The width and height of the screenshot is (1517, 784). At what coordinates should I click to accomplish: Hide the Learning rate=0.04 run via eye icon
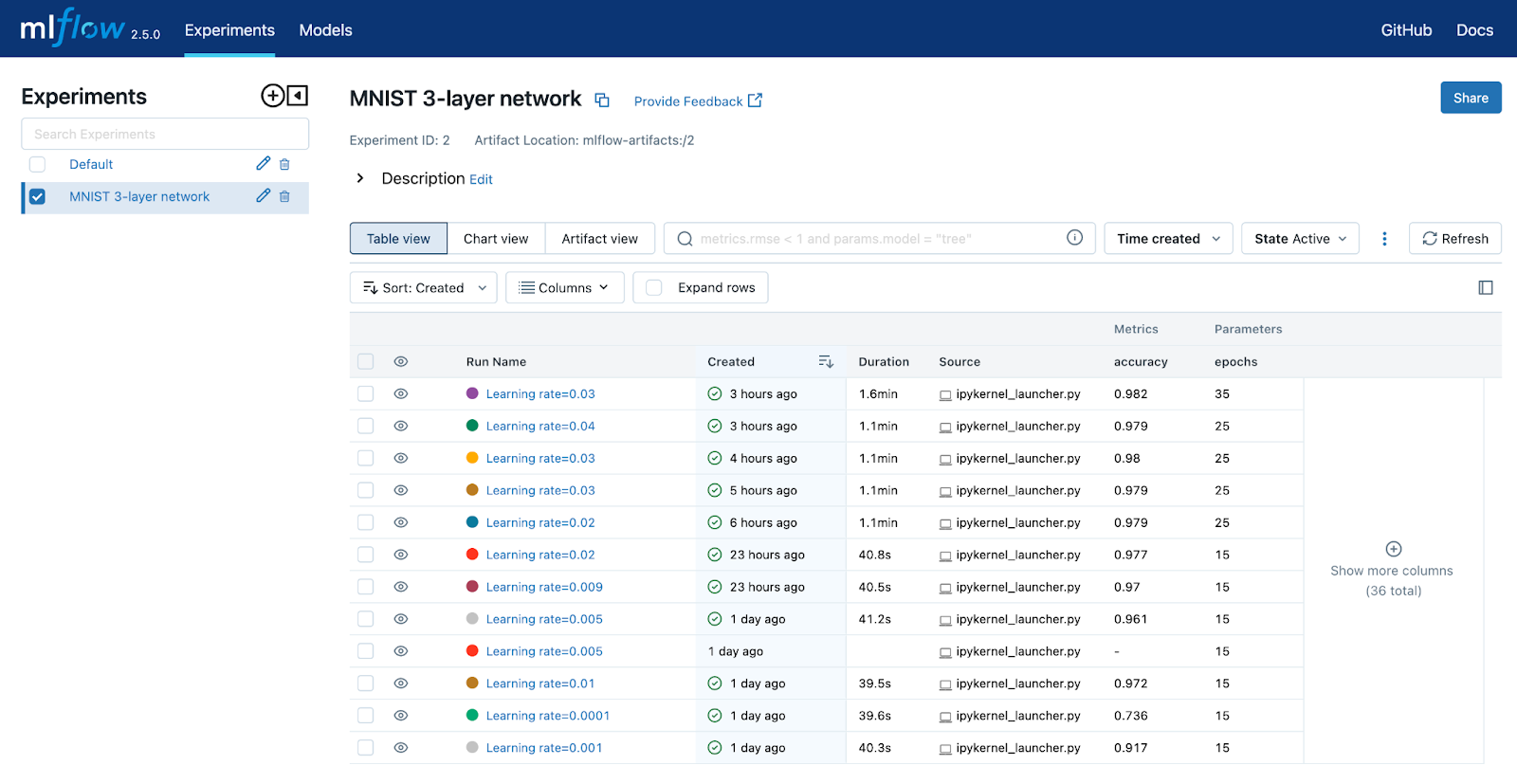[x=401, y=427]
